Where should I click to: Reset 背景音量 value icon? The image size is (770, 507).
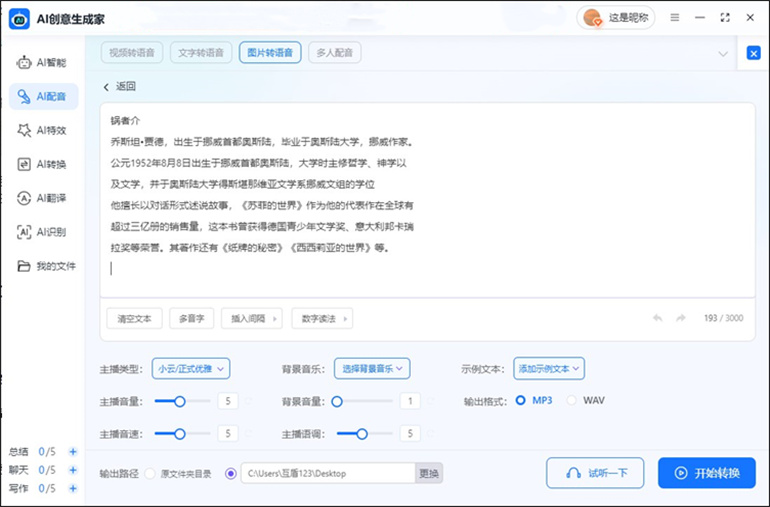pos(431,401)
